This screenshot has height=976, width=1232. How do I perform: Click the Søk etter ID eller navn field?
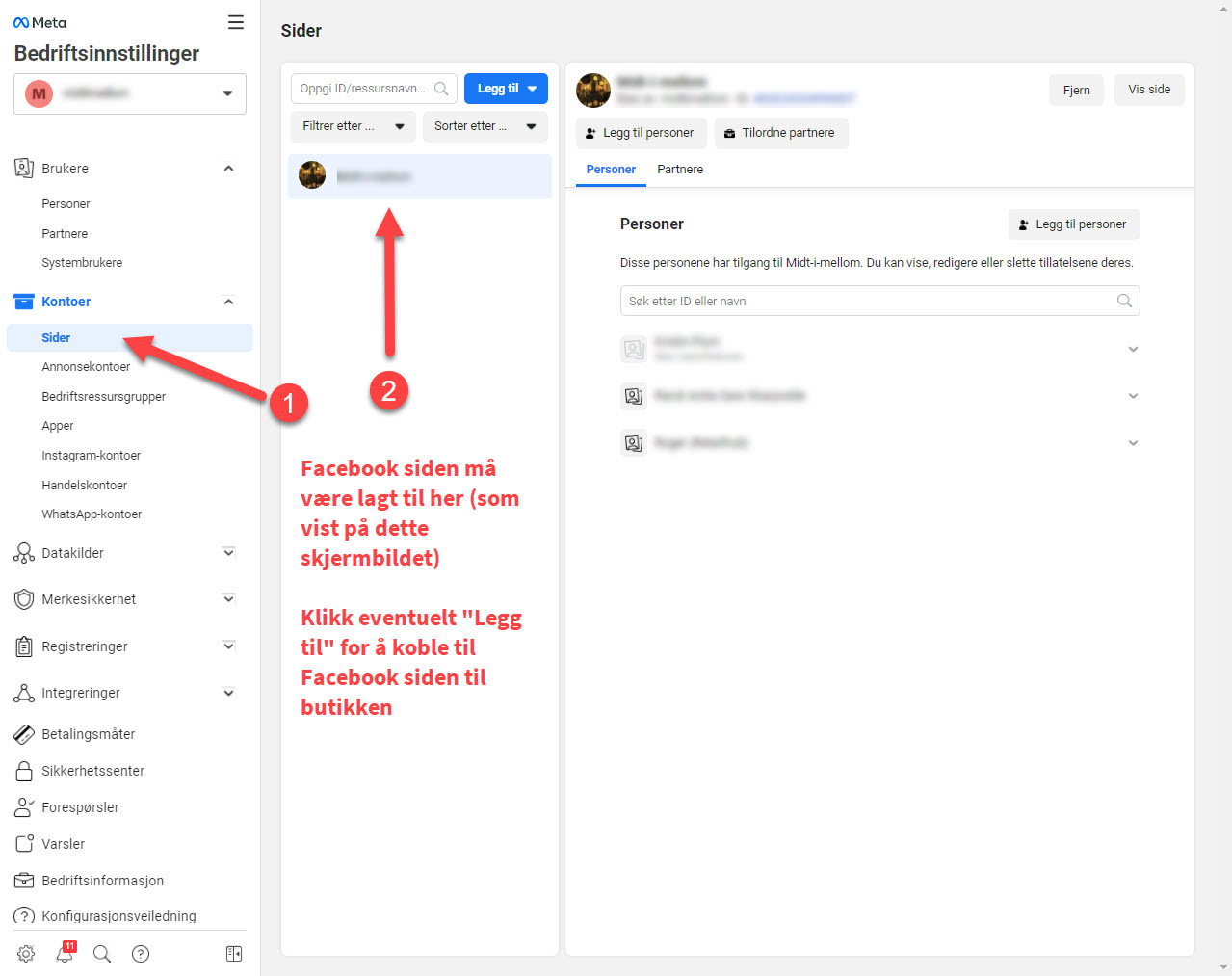tap(880, 301)
